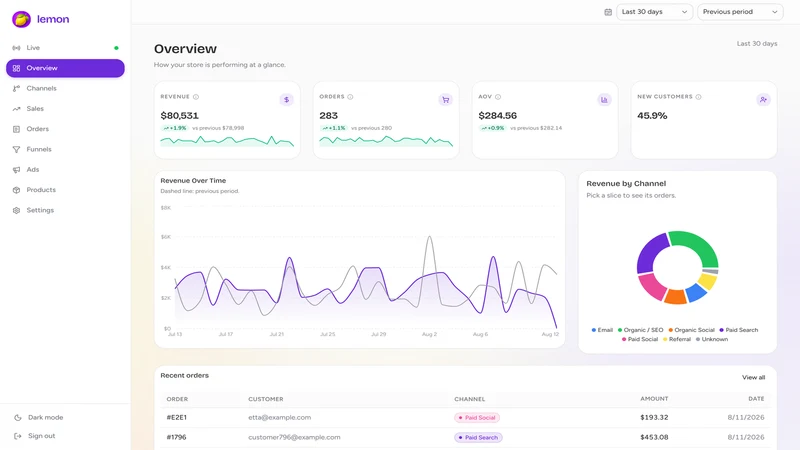Open the Sales section
800x450 pixels.
click(x=65, y=109)
